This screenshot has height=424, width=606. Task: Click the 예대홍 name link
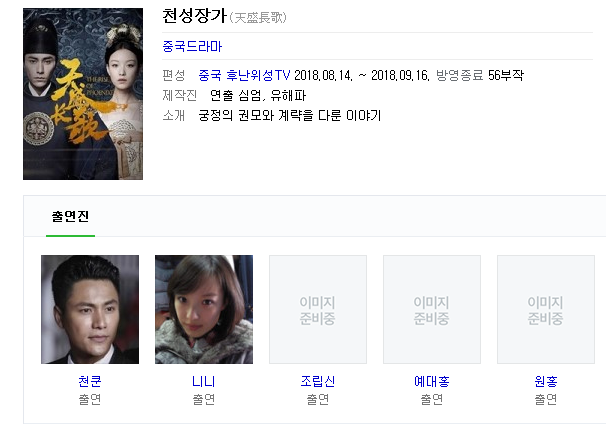tap(432, 381)
